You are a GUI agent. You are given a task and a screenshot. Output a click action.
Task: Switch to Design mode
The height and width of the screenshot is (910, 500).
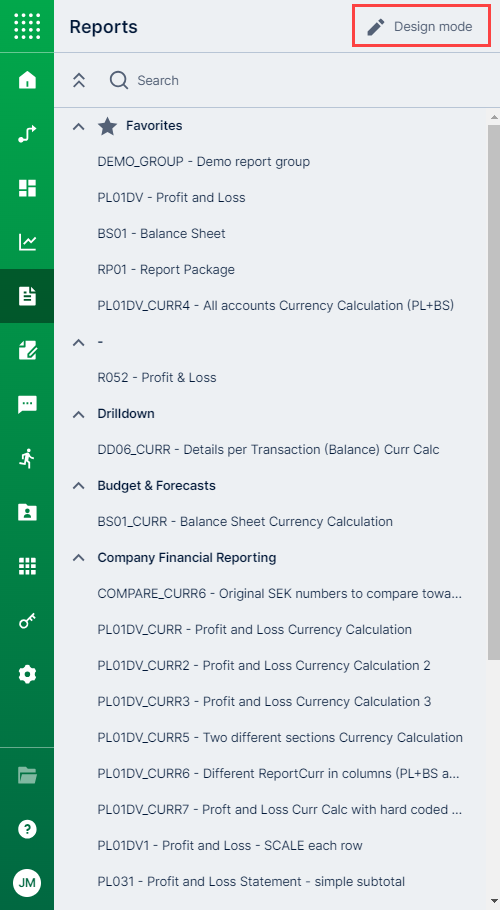pos(421,27)
